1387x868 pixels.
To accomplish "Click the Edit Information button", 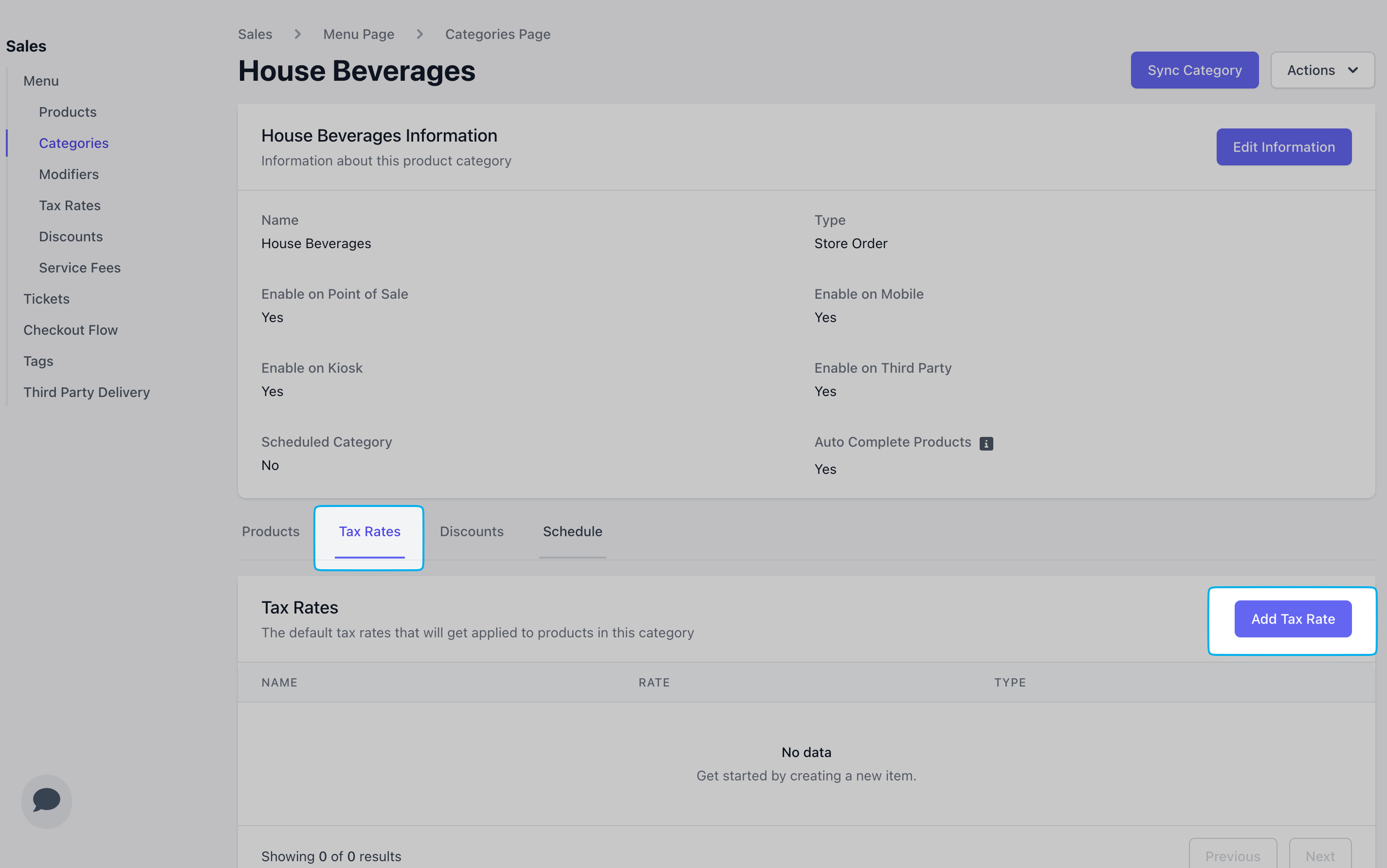I will click(x=1283, y=147).
